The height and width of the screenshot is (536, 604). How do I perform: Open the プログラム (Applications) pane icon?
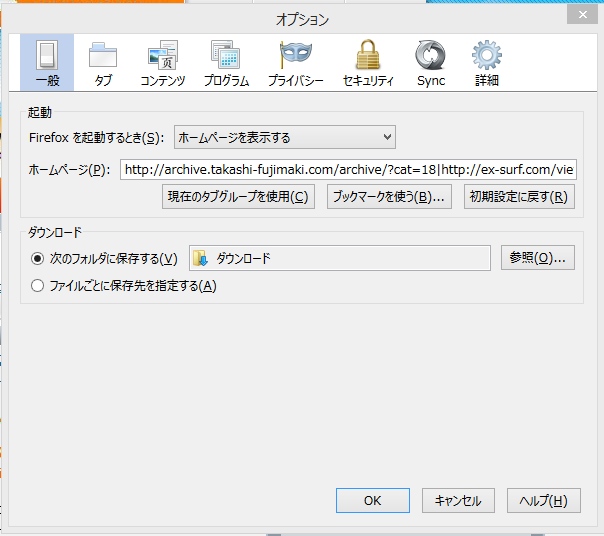(x=226, y=55)
